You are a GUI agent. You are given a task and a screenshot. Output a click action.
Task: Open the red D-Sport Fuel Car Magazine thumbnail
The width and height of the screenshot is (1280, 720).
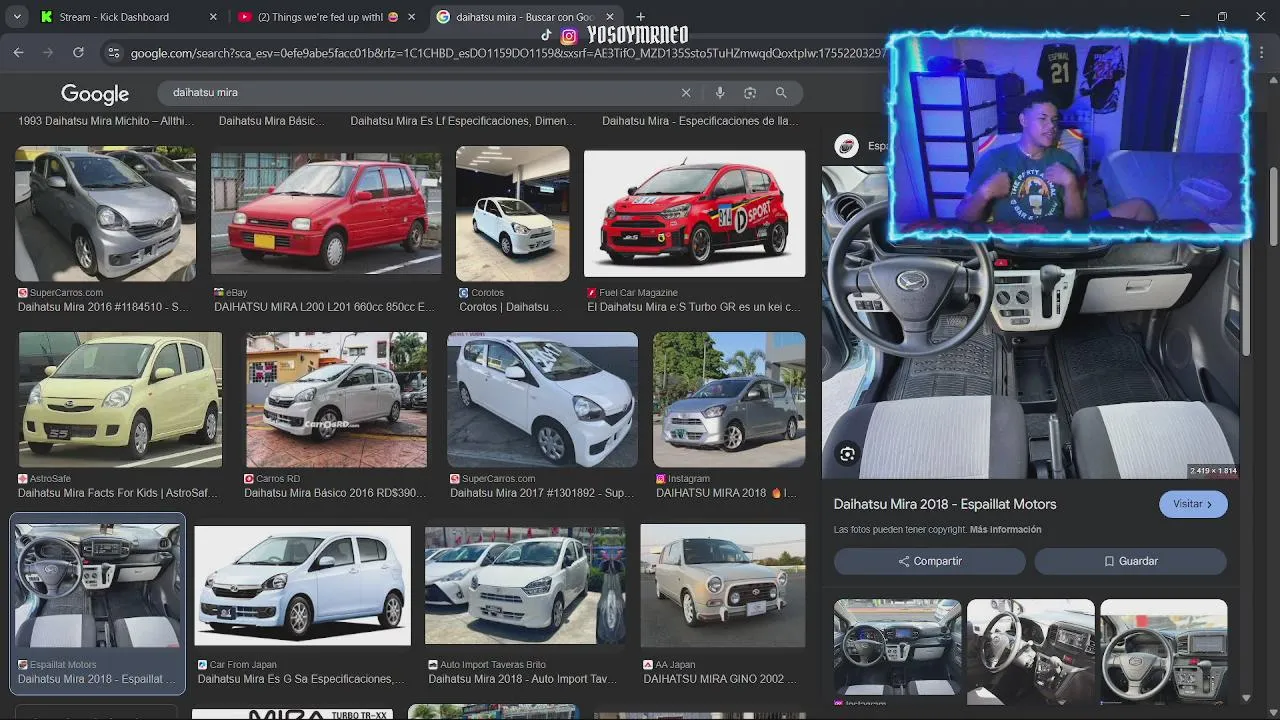point(695,214)
